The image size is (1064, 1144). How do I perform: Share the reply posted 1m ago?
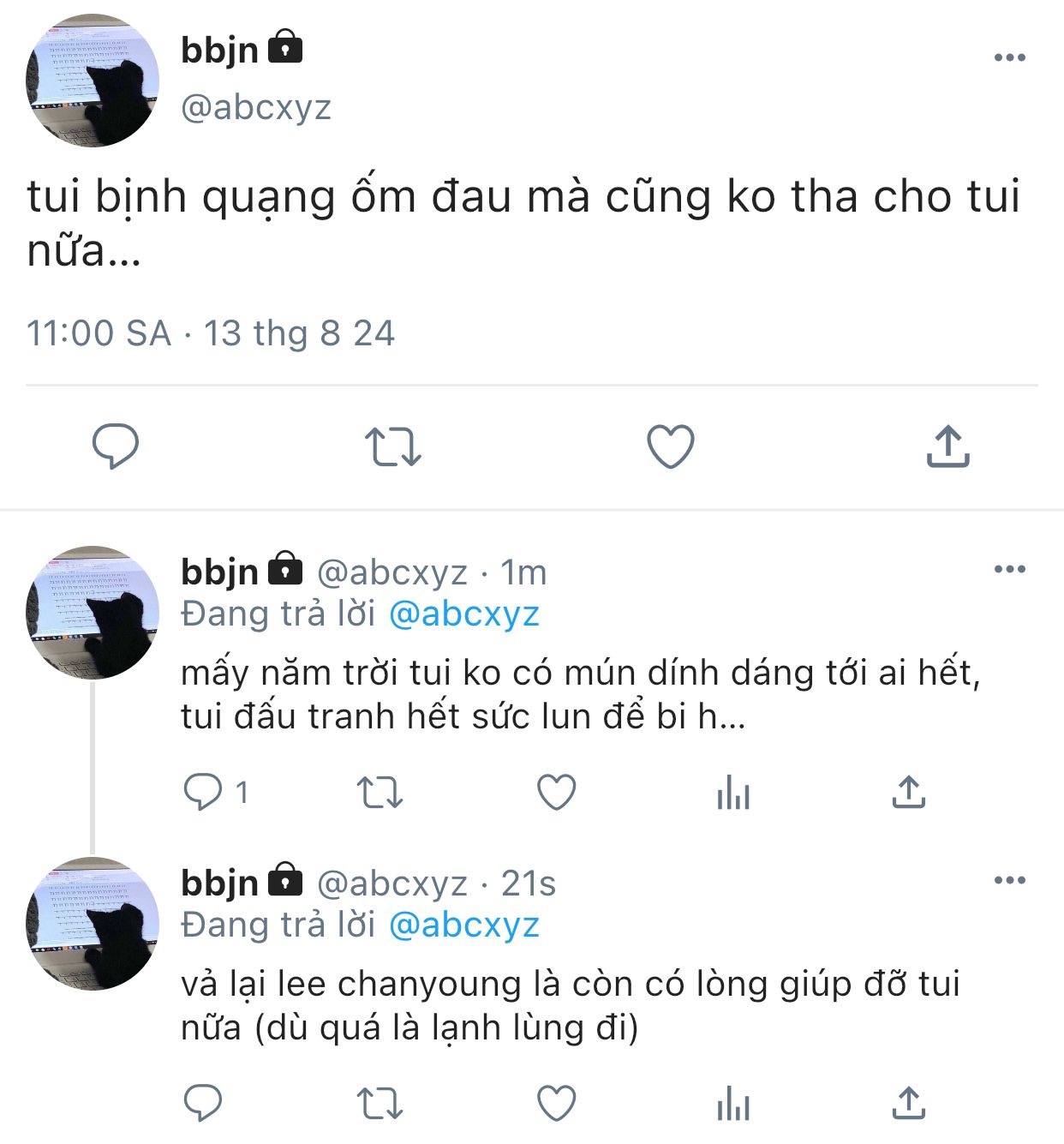point(909,792)
